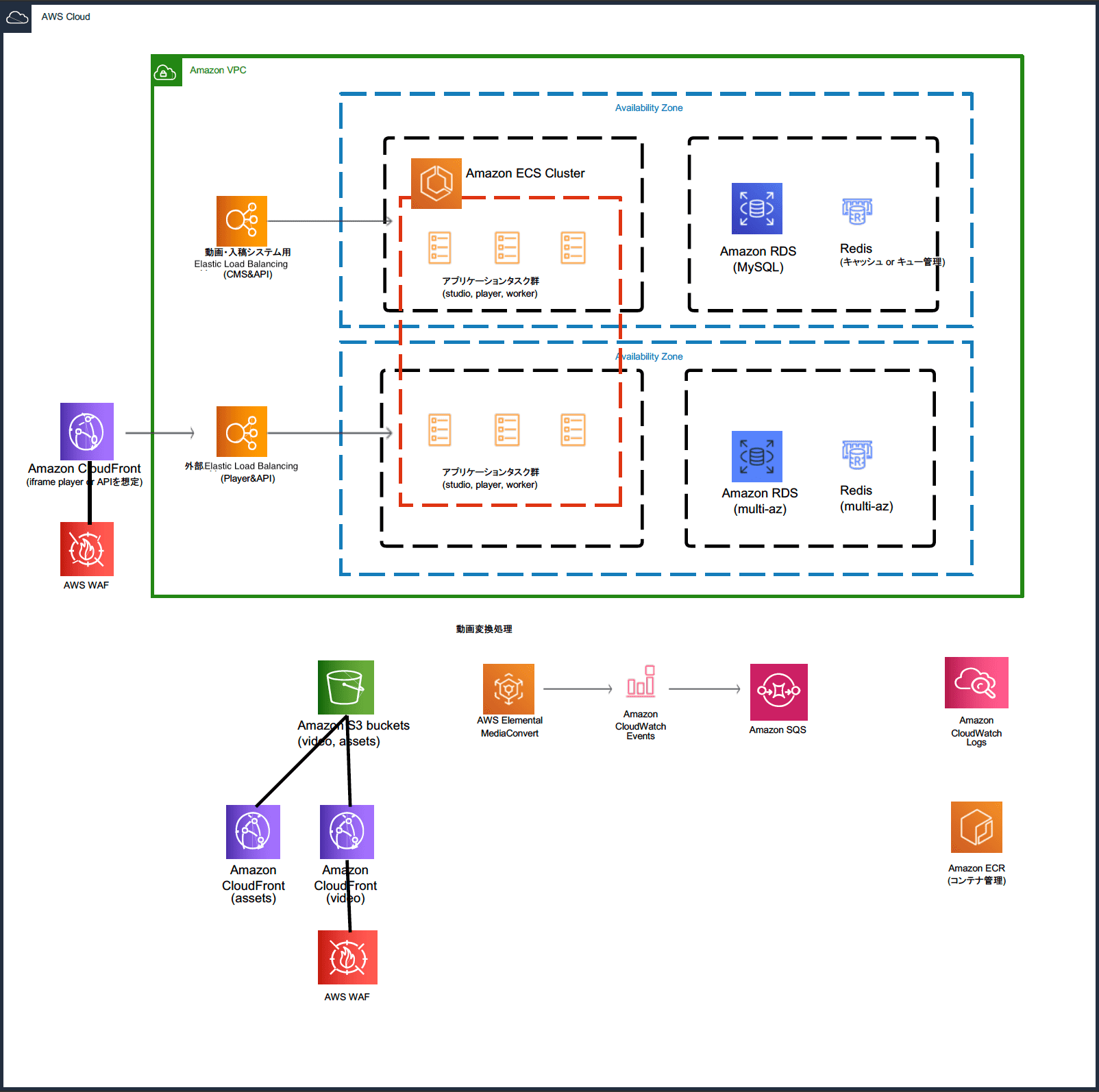
Task: Click the first task icon in the lower task group
Action: coord(440,430)
